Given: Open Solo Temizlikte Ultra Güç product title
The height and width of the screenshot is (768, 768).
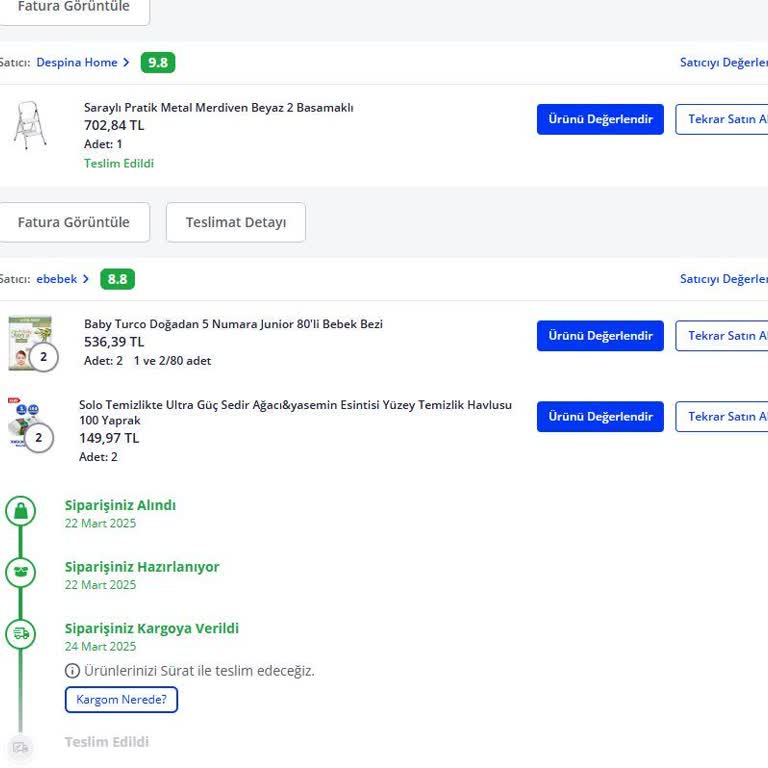Looking at the screenshot, I should [295, 412].
